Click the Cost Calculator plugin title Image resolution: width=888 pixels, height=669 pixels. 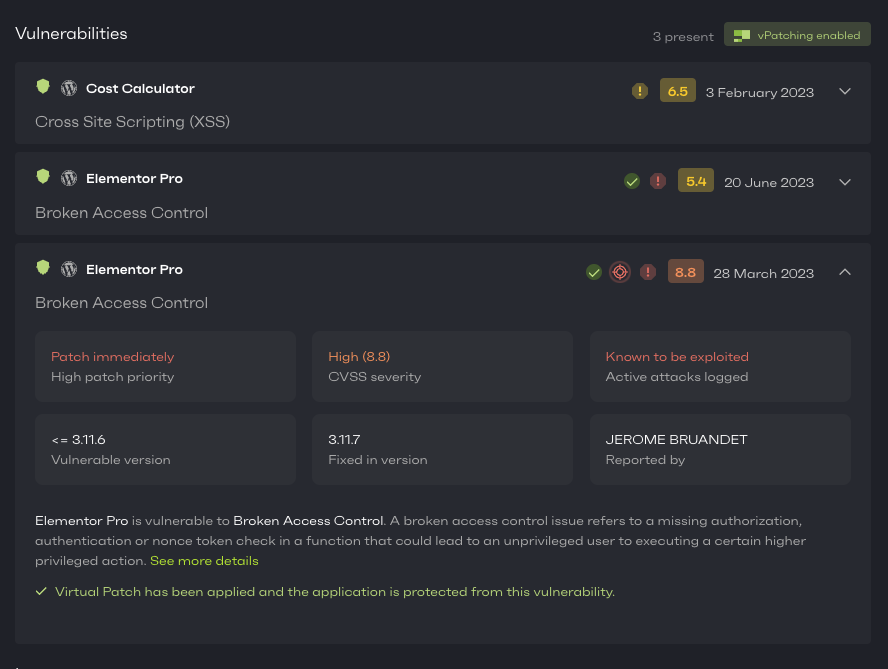[140, 88]
